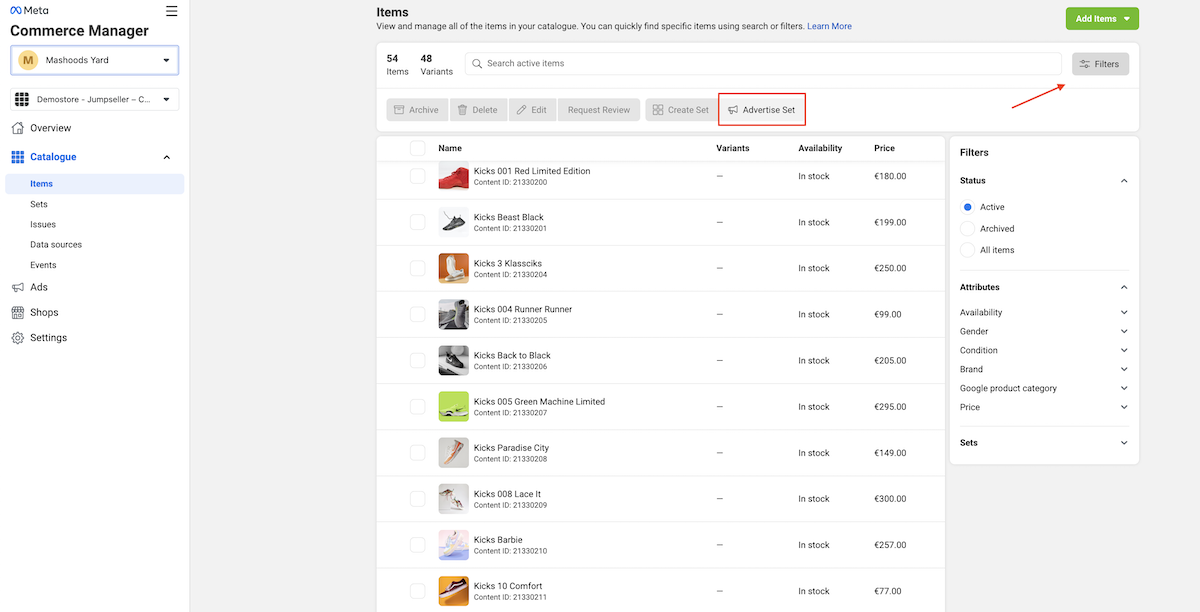Open the Add Items dropdown button
This screenshot has width=1200, height=612.
click(1102, 18)
